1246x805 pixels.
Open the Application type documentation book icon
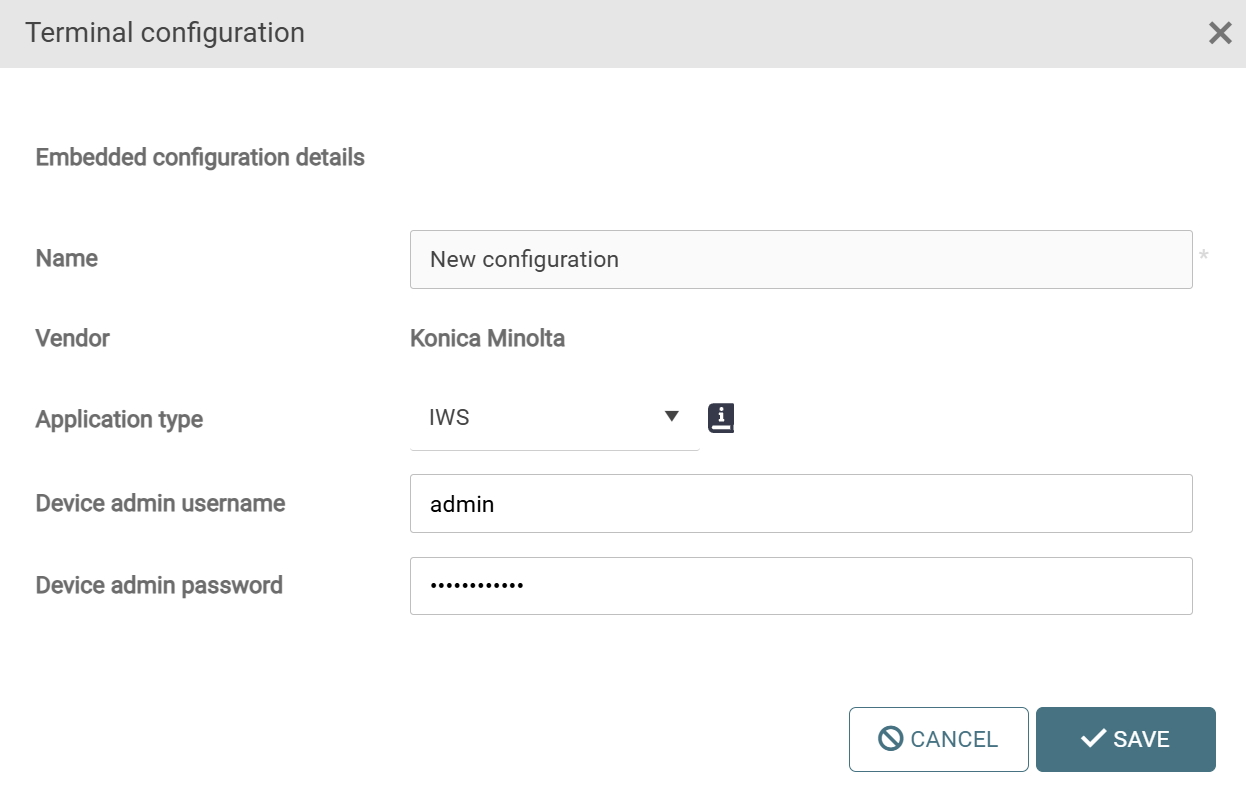click(721, 418)
